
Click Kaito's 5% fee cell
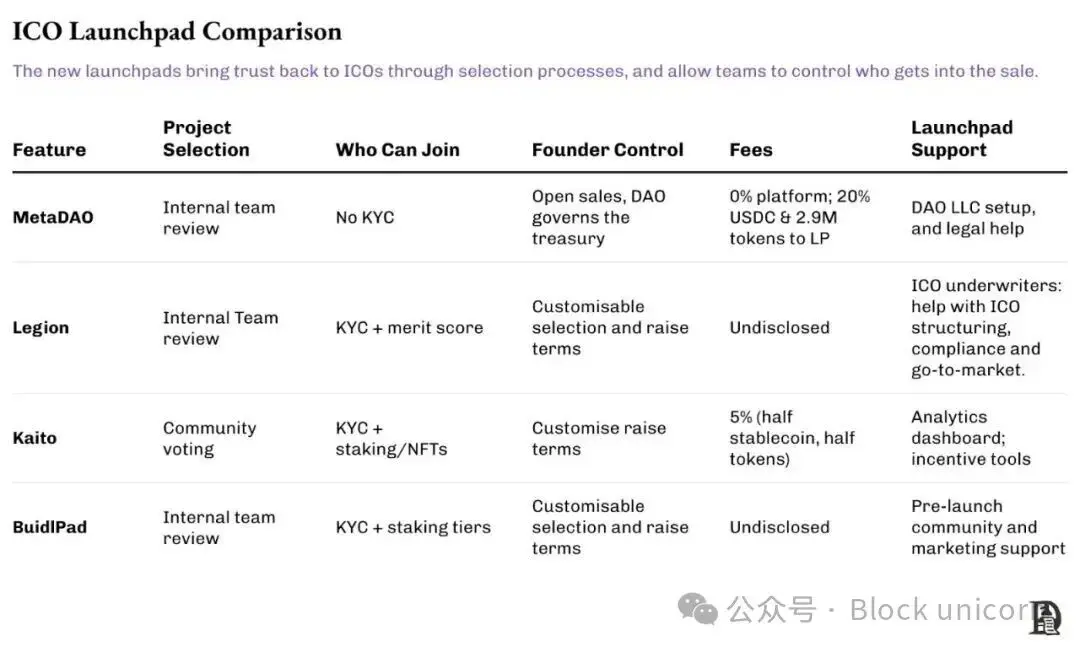[x=792, y=438]
